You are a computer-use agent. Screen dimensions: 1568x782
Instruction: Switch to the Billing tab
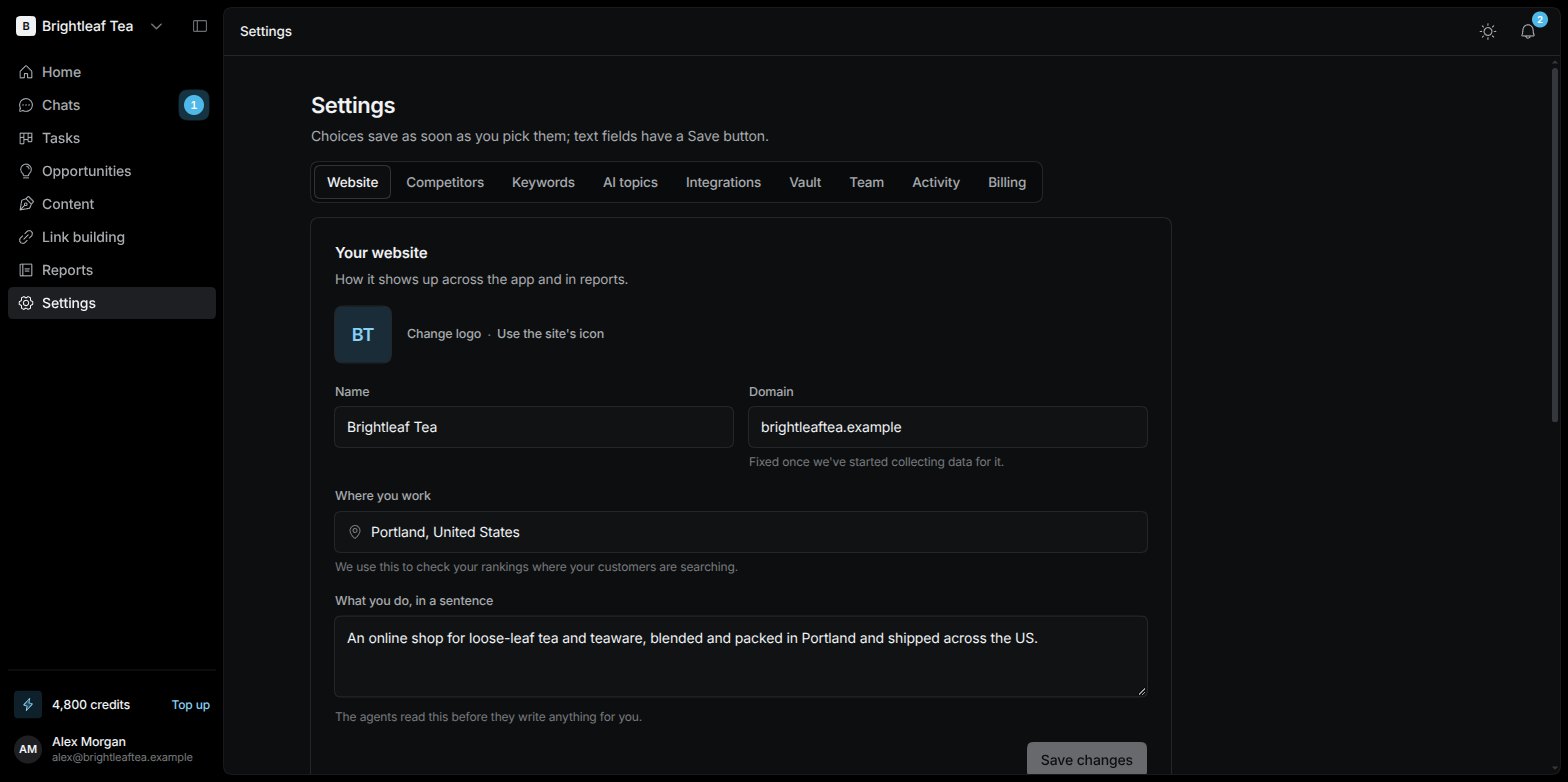click(x=1007, y=182)
